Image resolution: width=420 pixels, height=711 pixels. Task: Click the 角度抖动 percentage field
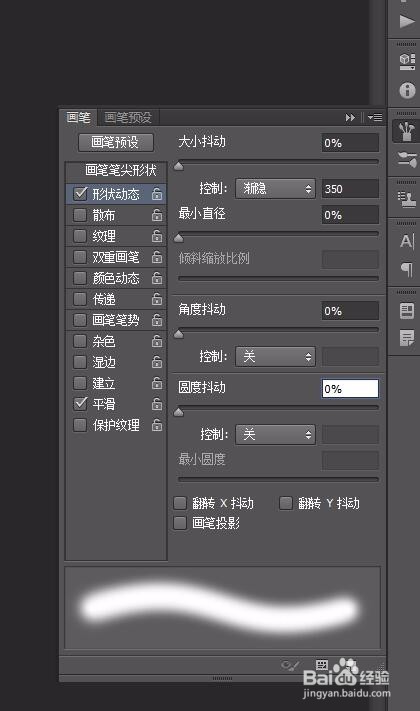pos(350,311)
